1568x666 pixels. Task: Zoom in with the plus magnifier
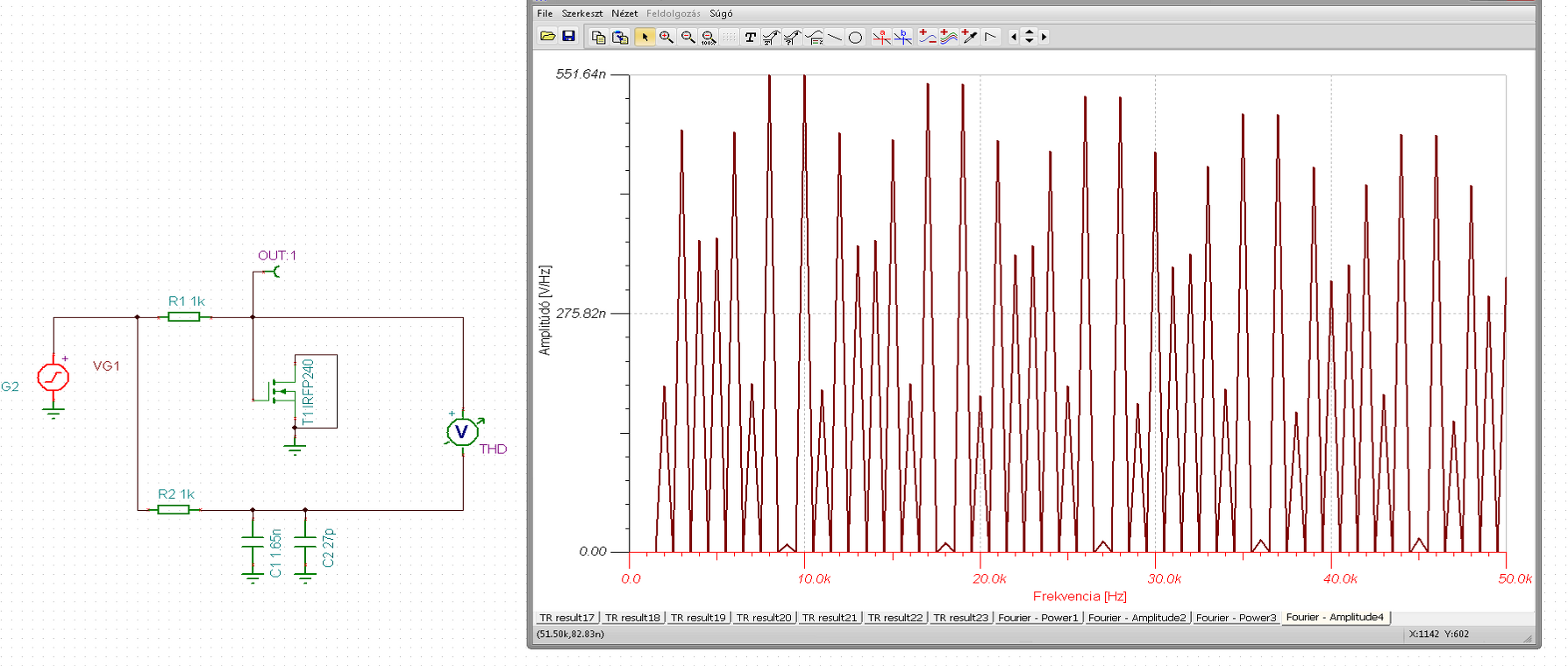666,37
